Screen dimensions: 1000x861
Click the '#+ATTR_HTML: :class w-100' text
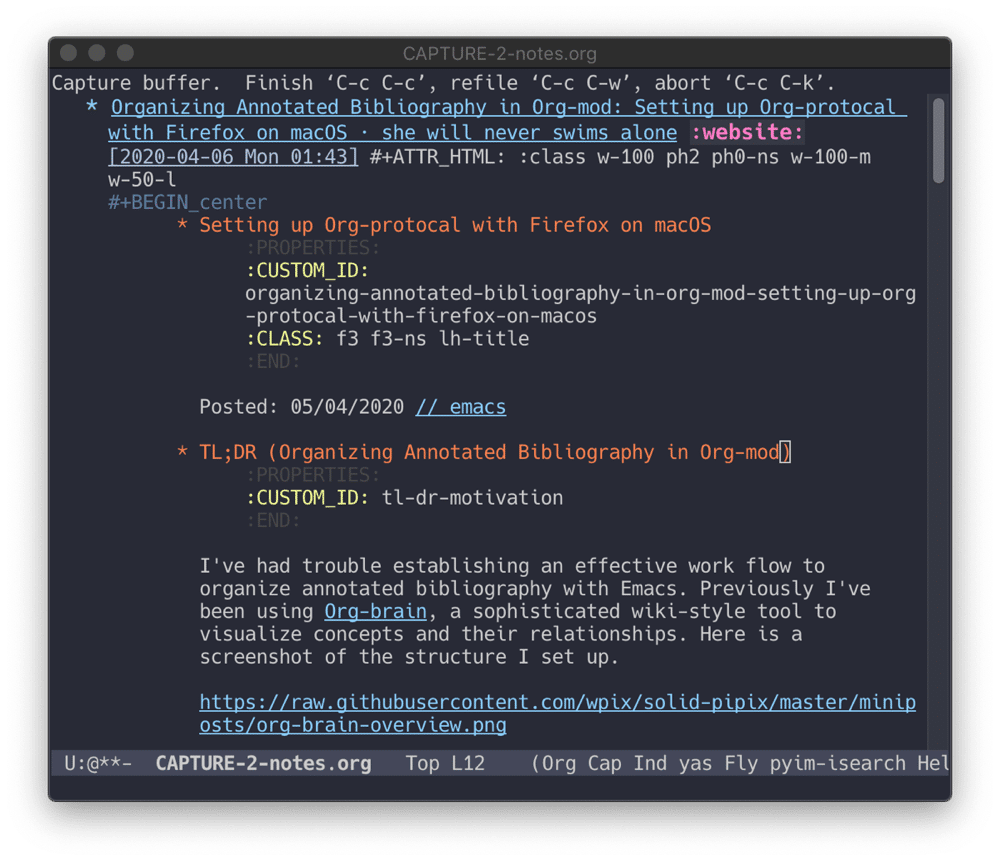pyautogui.click(x=511, y=157)
